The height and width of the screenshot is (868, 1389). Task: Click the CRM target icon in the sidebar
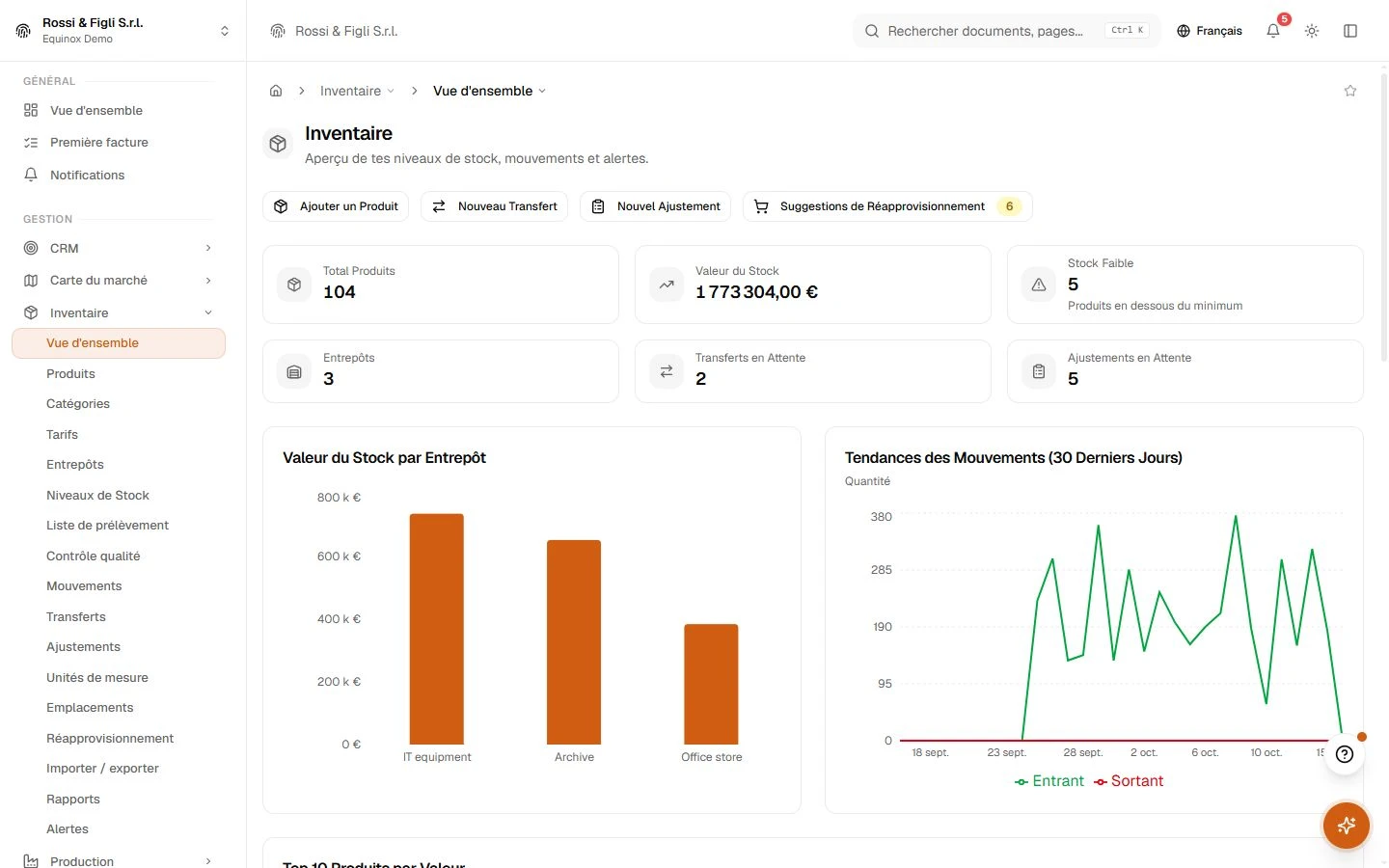coord(31,248)
